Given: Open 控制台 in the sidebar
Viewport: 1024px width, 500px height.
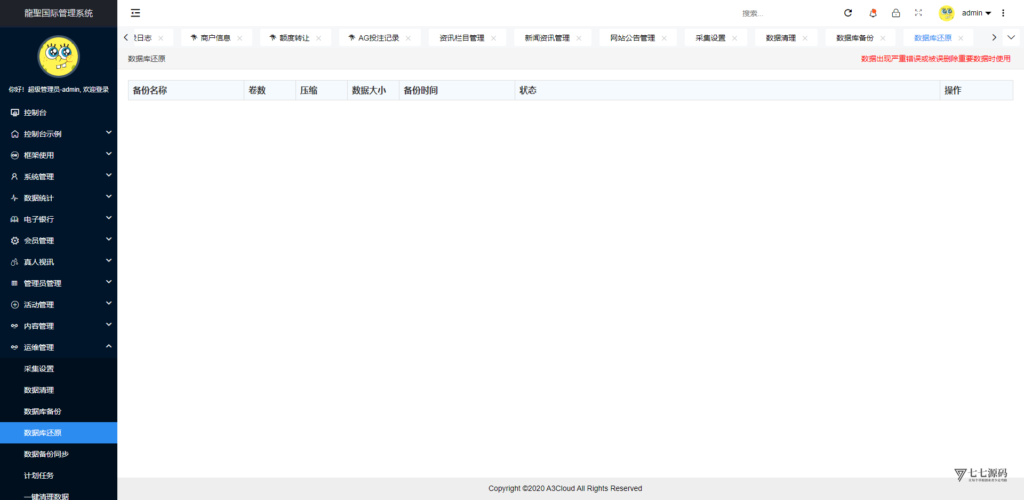Looking at the screenshot, I should pos(59,112).
